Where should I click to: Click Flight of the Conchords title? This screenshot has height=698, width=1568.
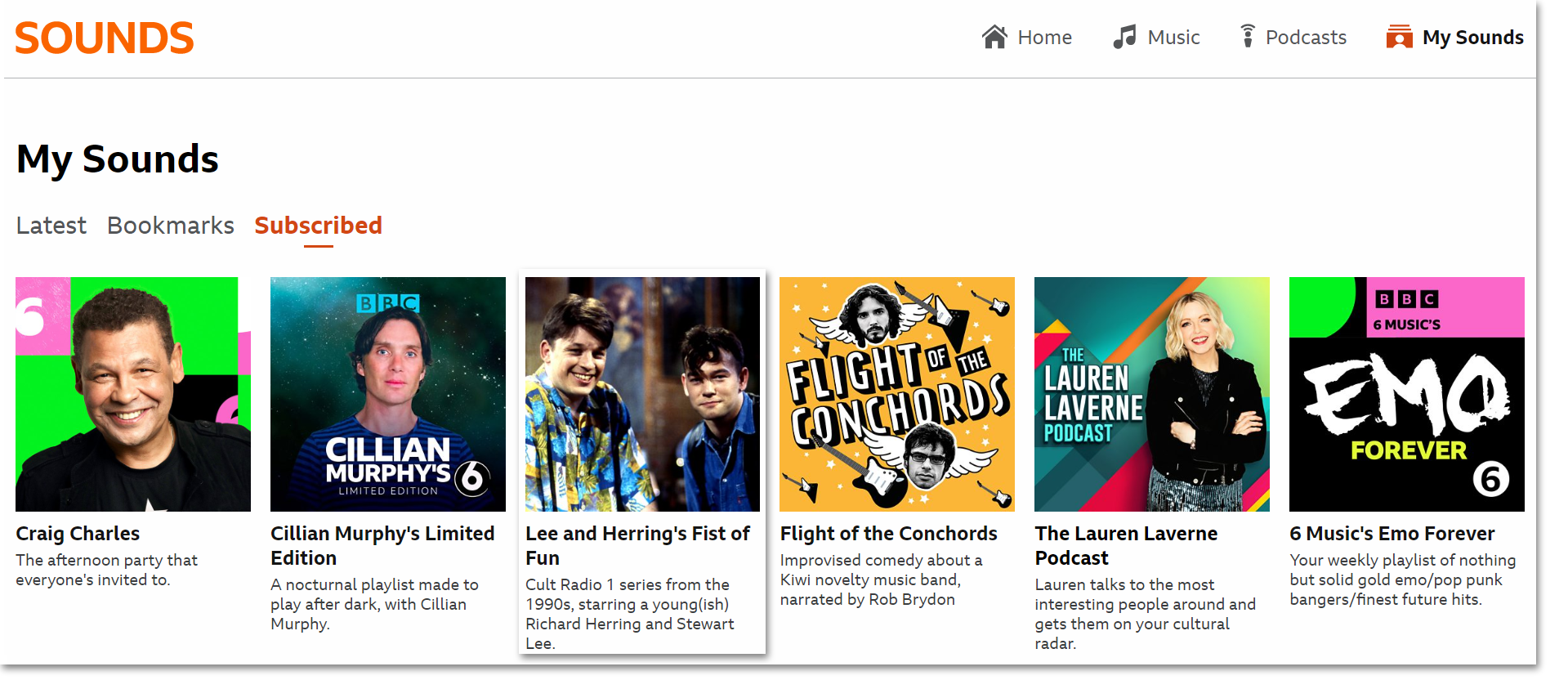(x=888, y=534)
